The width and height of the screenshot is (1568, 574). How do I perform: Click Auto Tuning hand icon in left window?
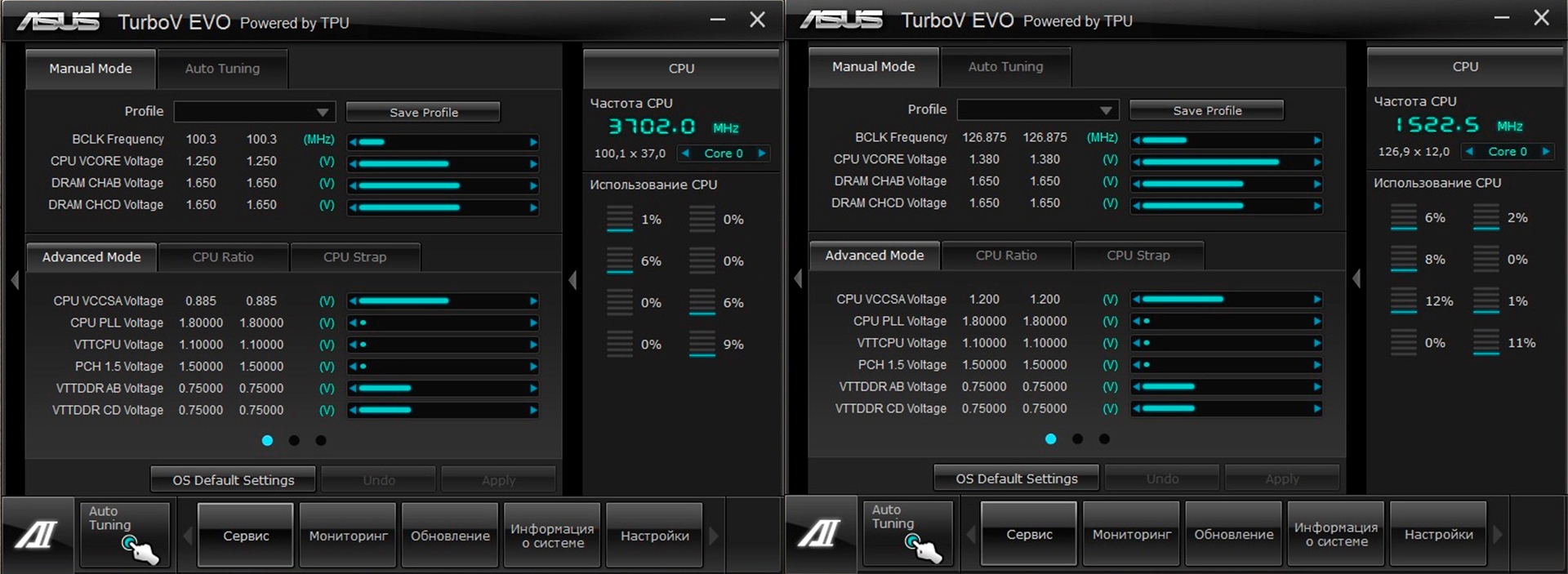click(x=124, y=535)
